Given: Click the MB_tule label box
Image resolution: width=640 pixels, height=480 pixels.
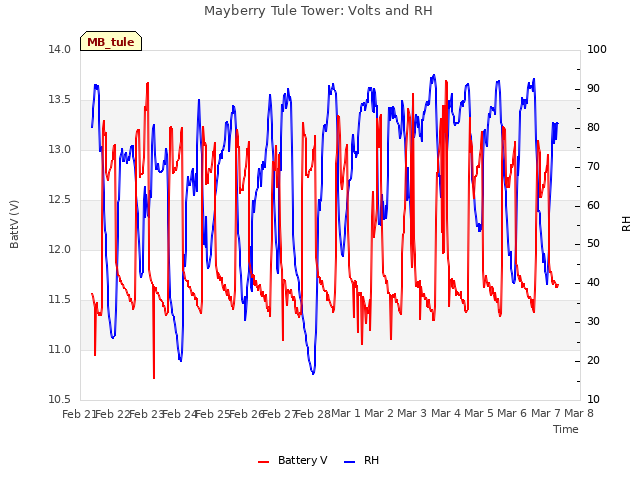Looking at the screenshot, I should click(111, 41).
